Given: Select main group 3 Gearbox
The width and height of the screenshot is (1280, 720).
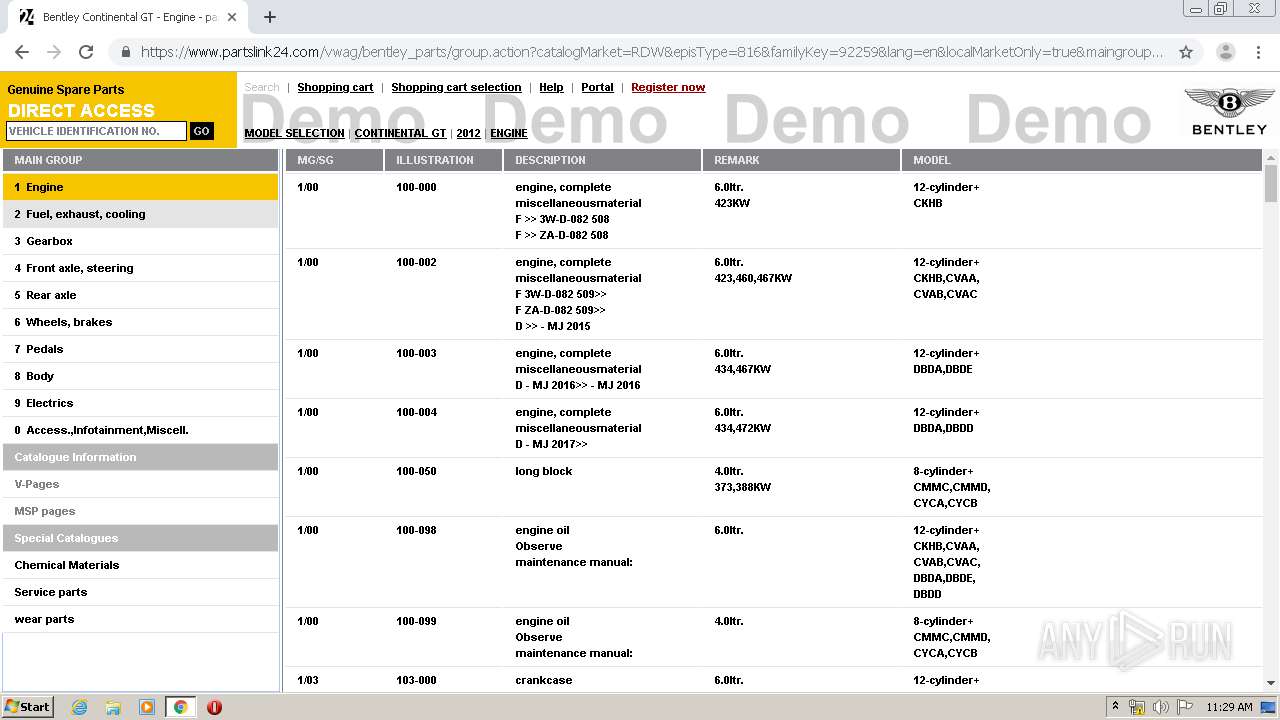Looking at the screenshot, I should point(140,241).
